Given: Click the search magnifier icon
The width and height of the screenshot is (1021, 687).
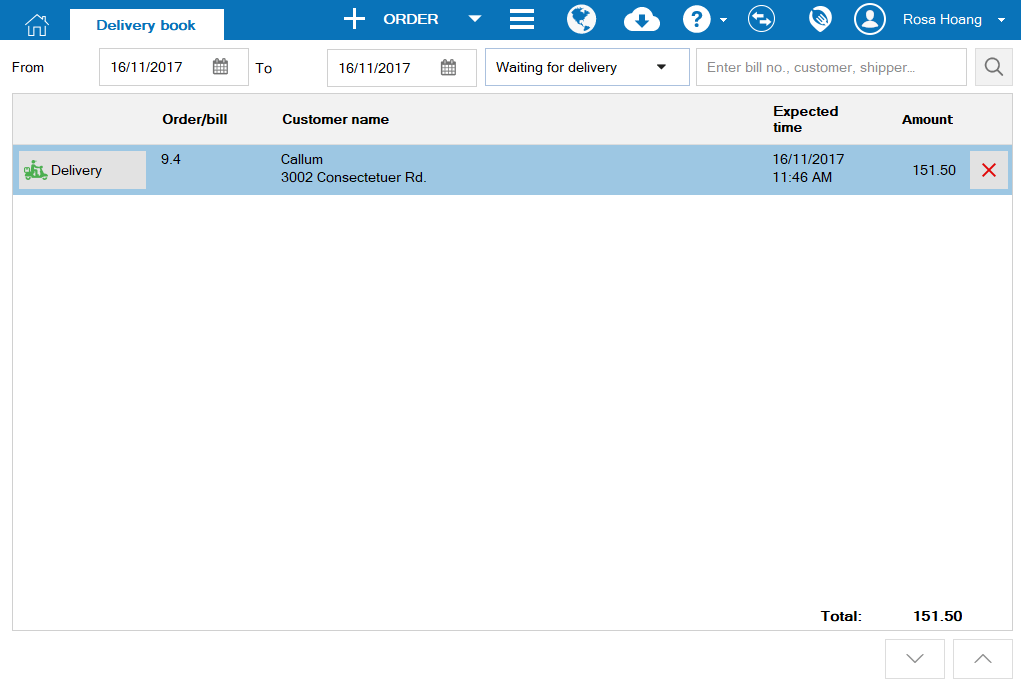Looking at the screenshot, I should 993,67.
